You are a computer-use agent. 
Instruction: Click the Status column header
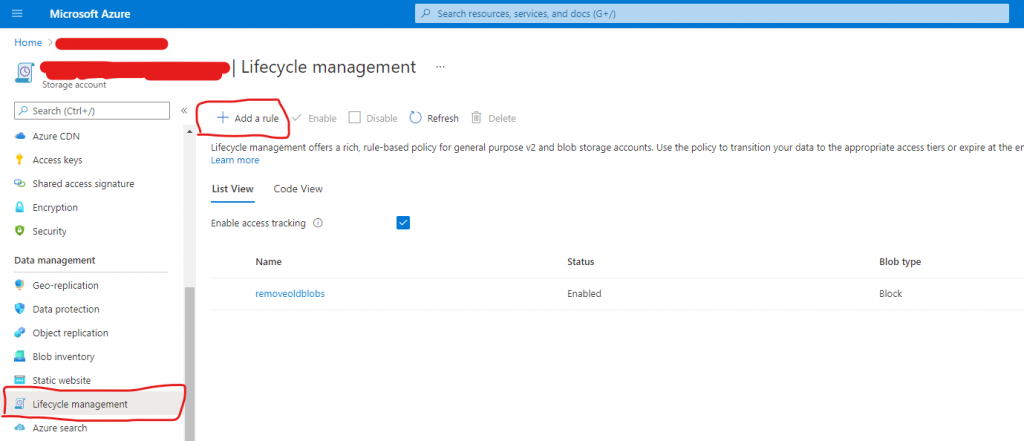pyautogui.click(x=581, y=261)
